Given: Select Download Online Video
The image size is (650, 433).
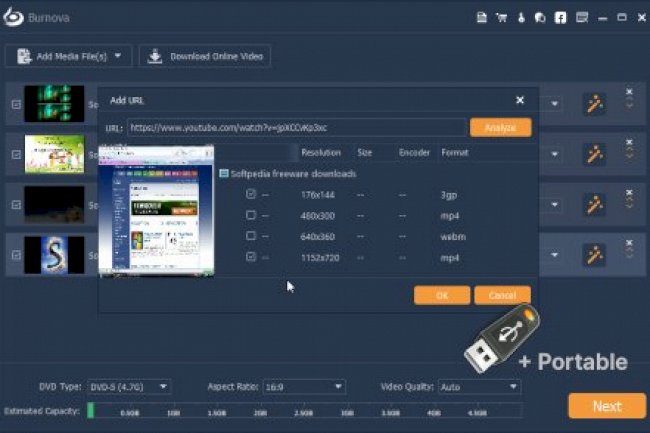Looking at the screenshot, I should [205, 56].
